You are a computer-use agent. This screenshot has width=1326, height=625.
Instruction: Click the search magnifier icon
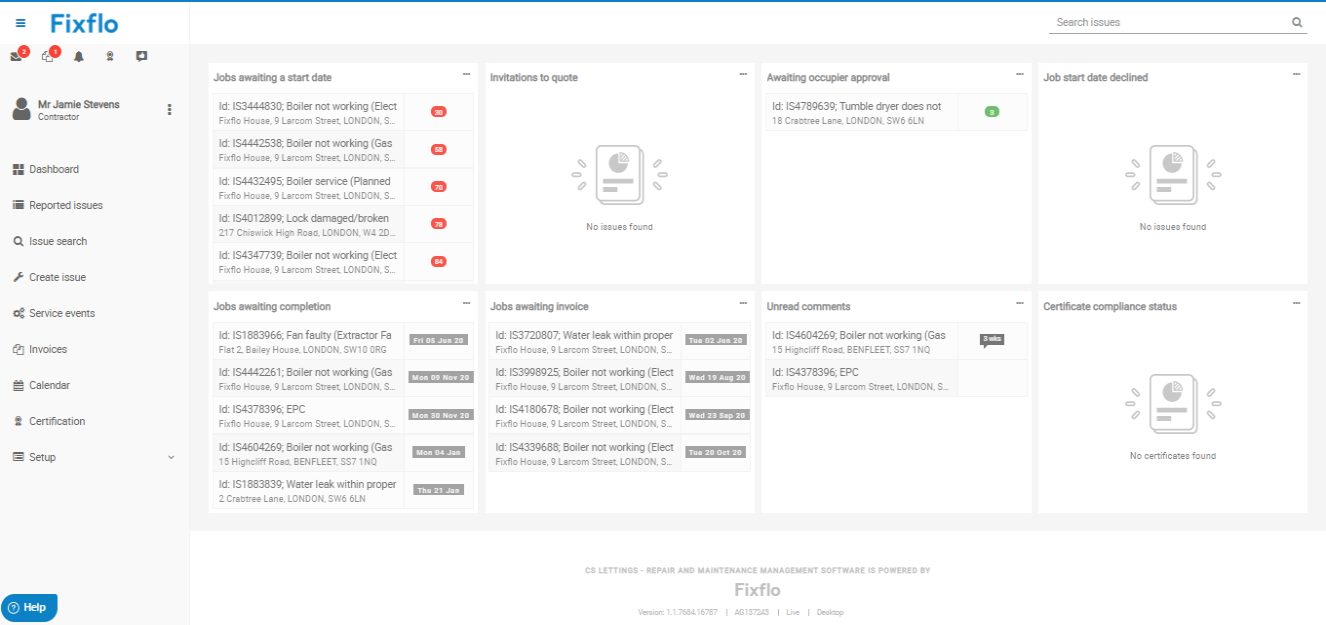1297,21
